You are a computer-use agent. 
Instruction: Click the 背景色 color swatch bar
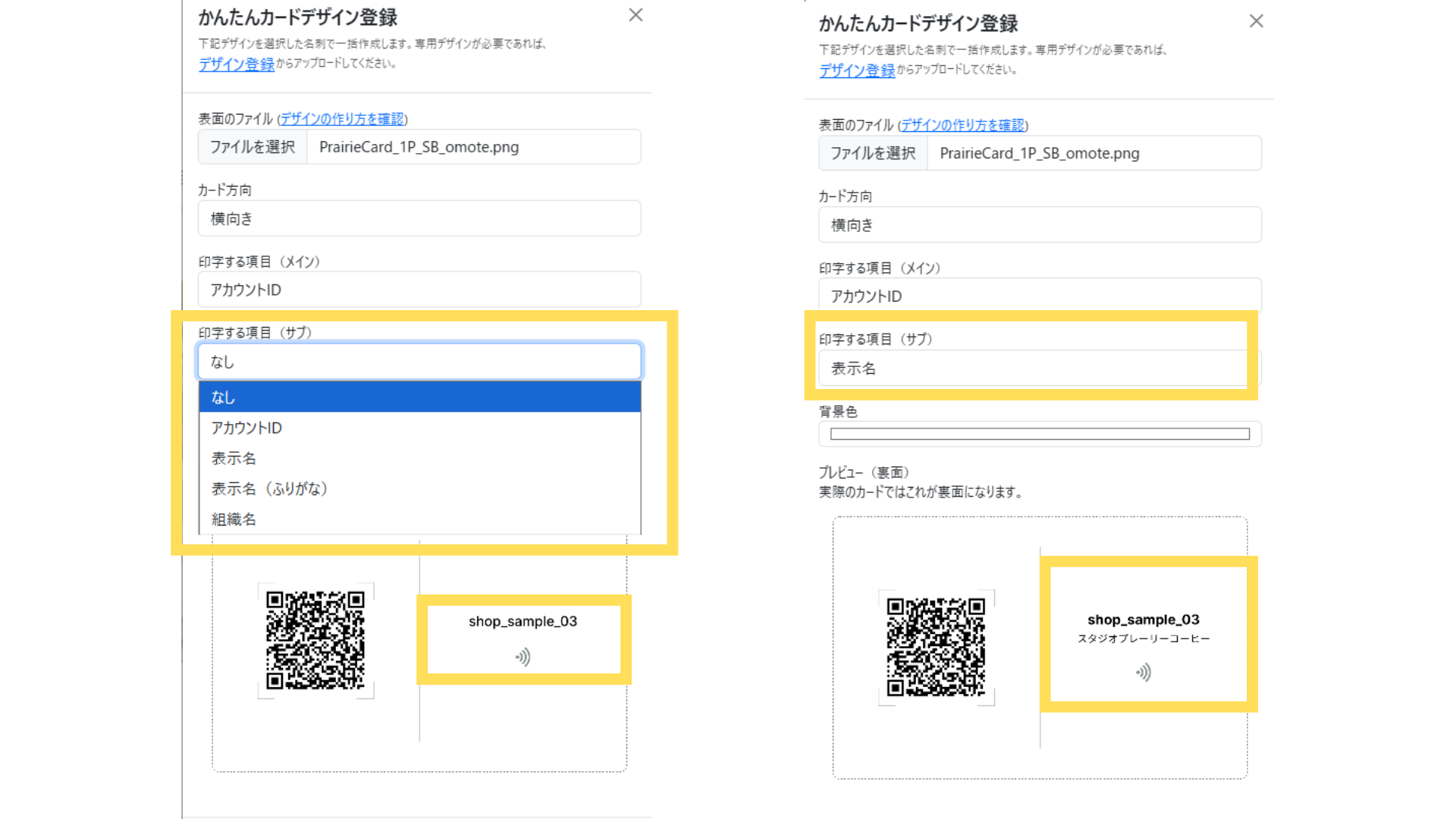click(1040, 434)
